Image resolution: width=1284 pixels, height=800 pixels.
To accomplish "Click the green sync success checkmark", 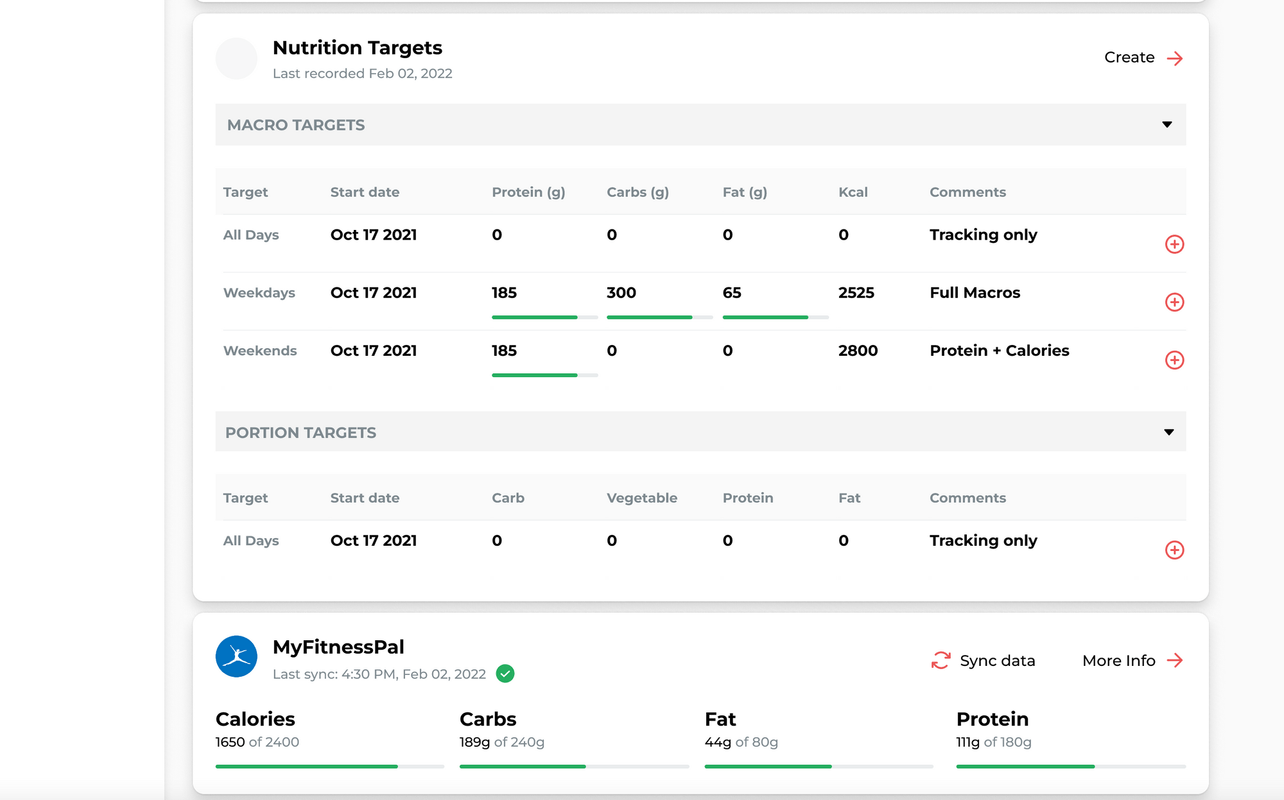I will (506, 674).
